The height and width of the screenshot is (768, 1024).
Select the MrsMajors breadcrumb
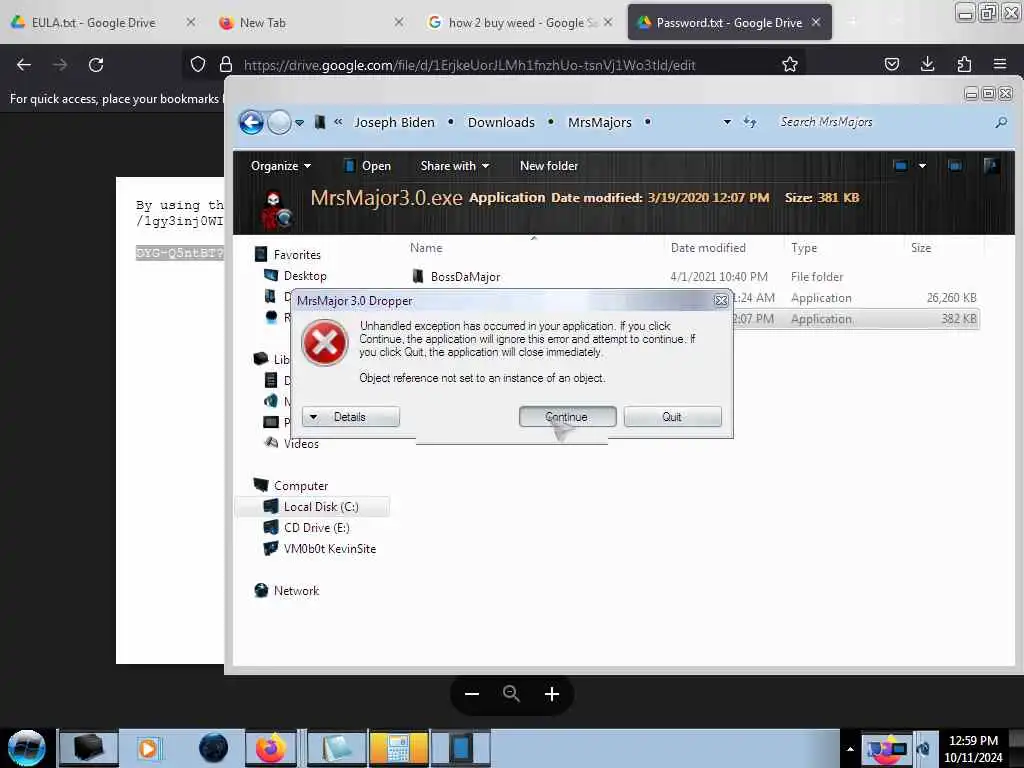pyautogui.click(x=600, y=122)
